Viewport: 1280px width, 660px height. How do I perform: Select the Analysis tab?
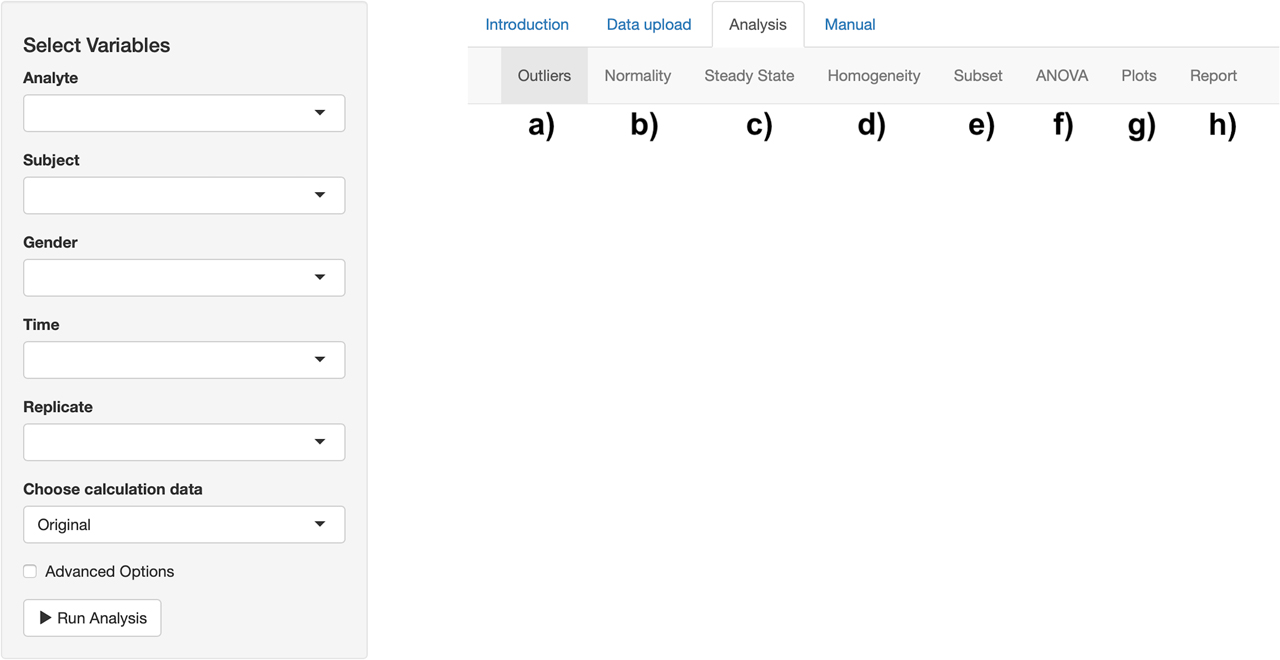point(757,24)
